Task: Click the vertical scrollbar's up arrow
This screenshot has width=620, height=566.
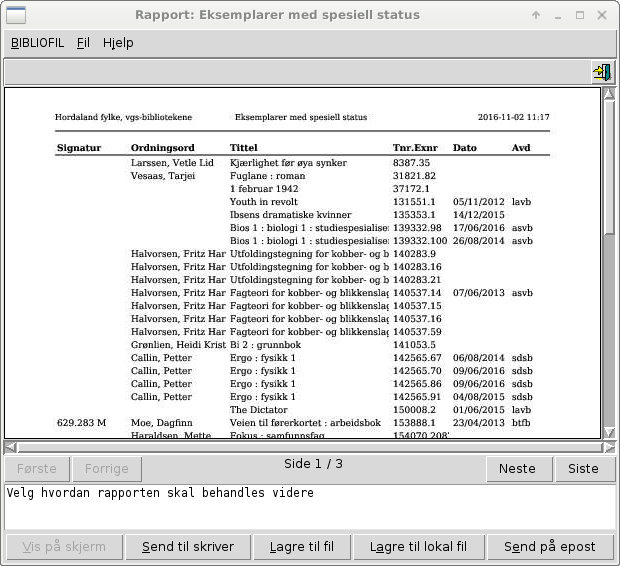Action: (x=609, y=94)
